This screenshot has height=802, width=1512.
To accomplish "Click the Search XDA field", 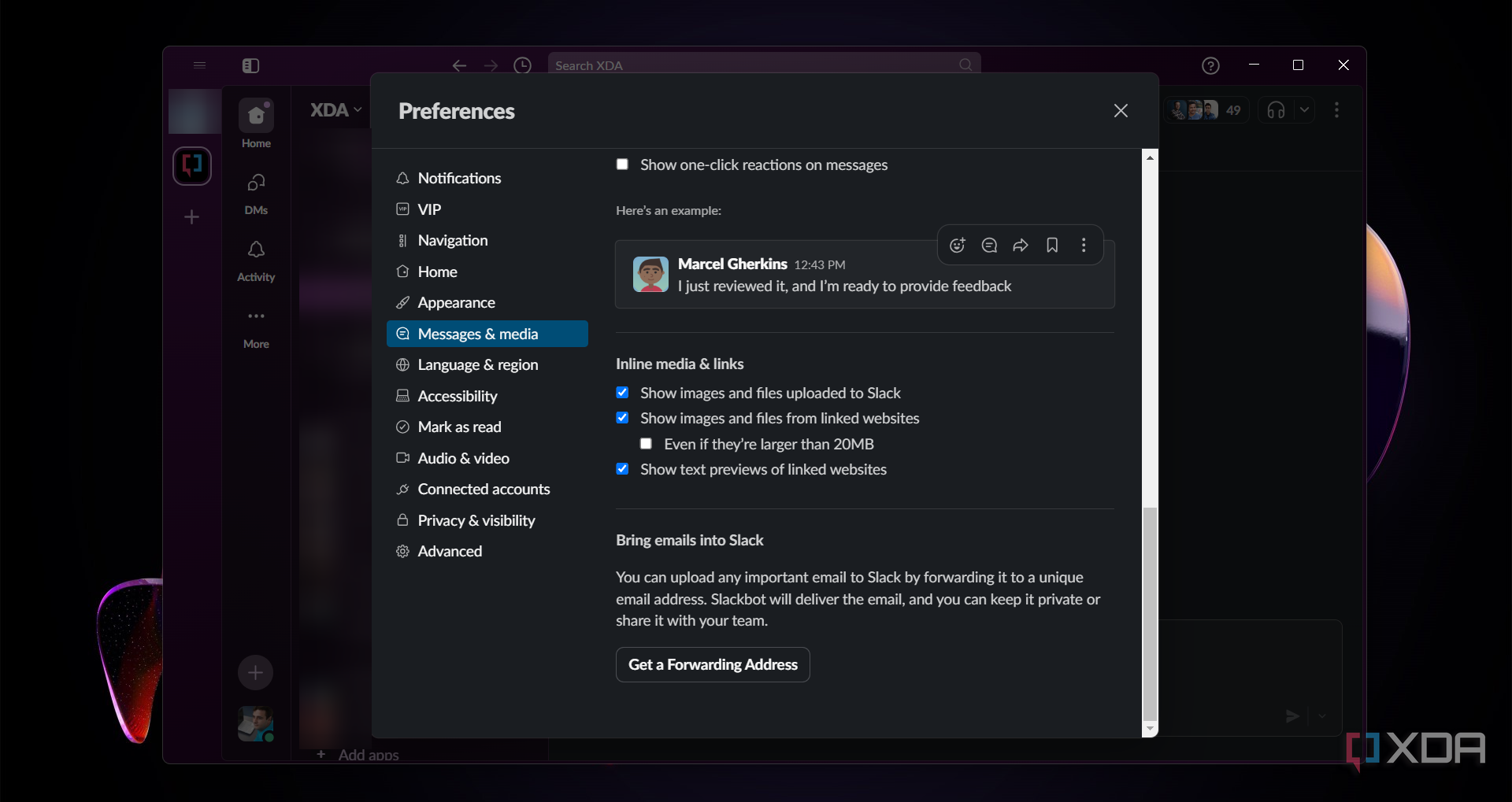I will [764, 65].
